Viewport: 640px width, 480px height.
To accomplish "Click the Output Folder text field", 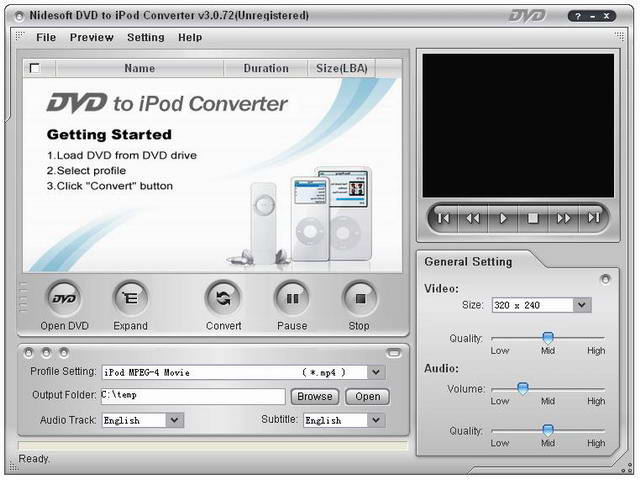I will 193,396.
